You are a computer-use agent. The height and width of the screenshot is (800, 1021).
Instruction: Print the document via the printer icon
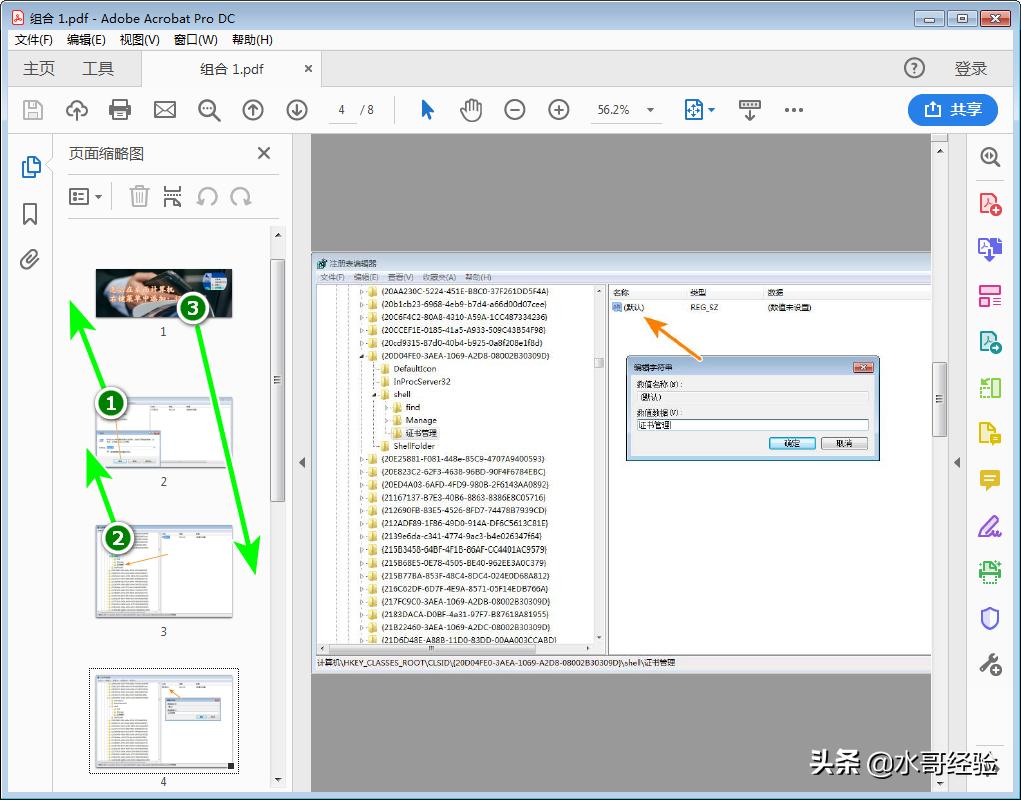(120, 110)
